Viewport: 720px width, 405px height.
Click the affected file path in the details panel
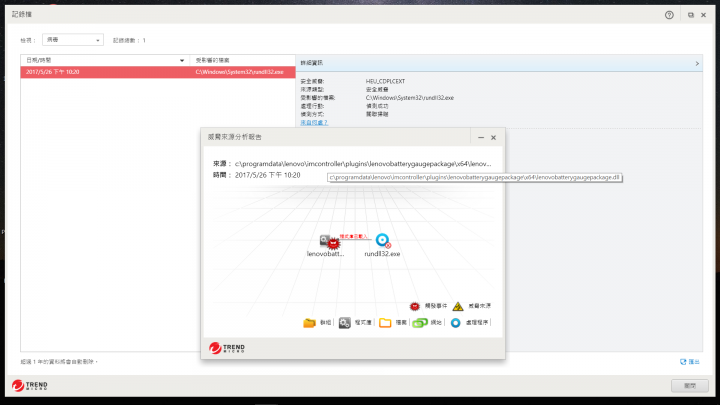(x=410, y=98)
